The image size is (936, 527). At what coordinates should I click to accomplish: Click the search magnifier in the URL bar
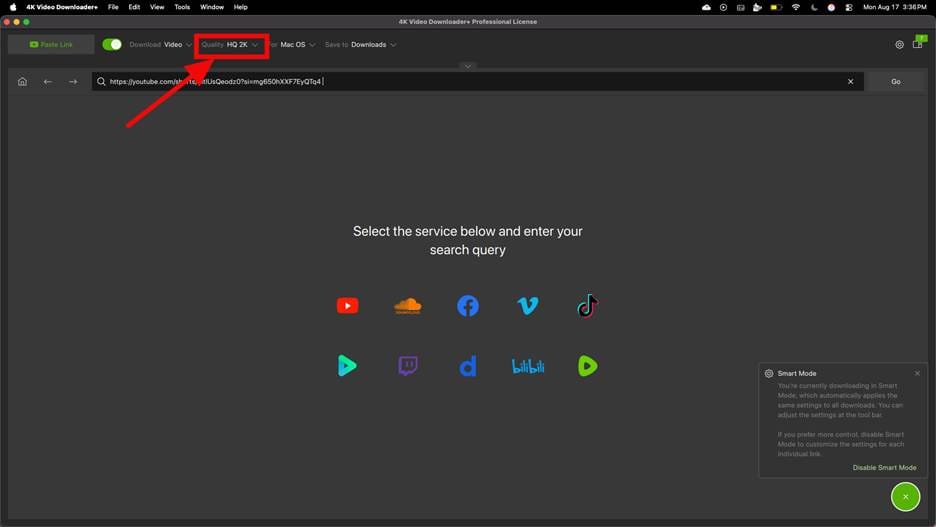[101, 81]
